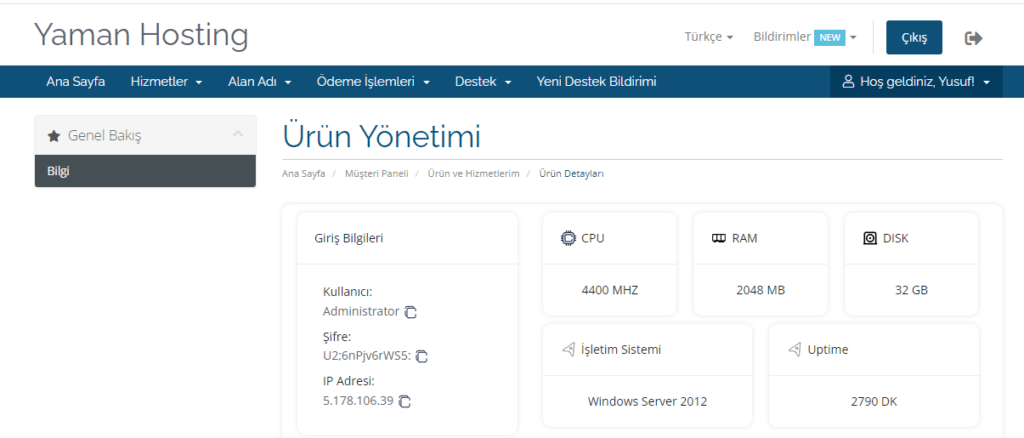The height and width of the screenshot is (438, 1024).
Task: Click the Uptime paper-plane icon
Action: 794,349
